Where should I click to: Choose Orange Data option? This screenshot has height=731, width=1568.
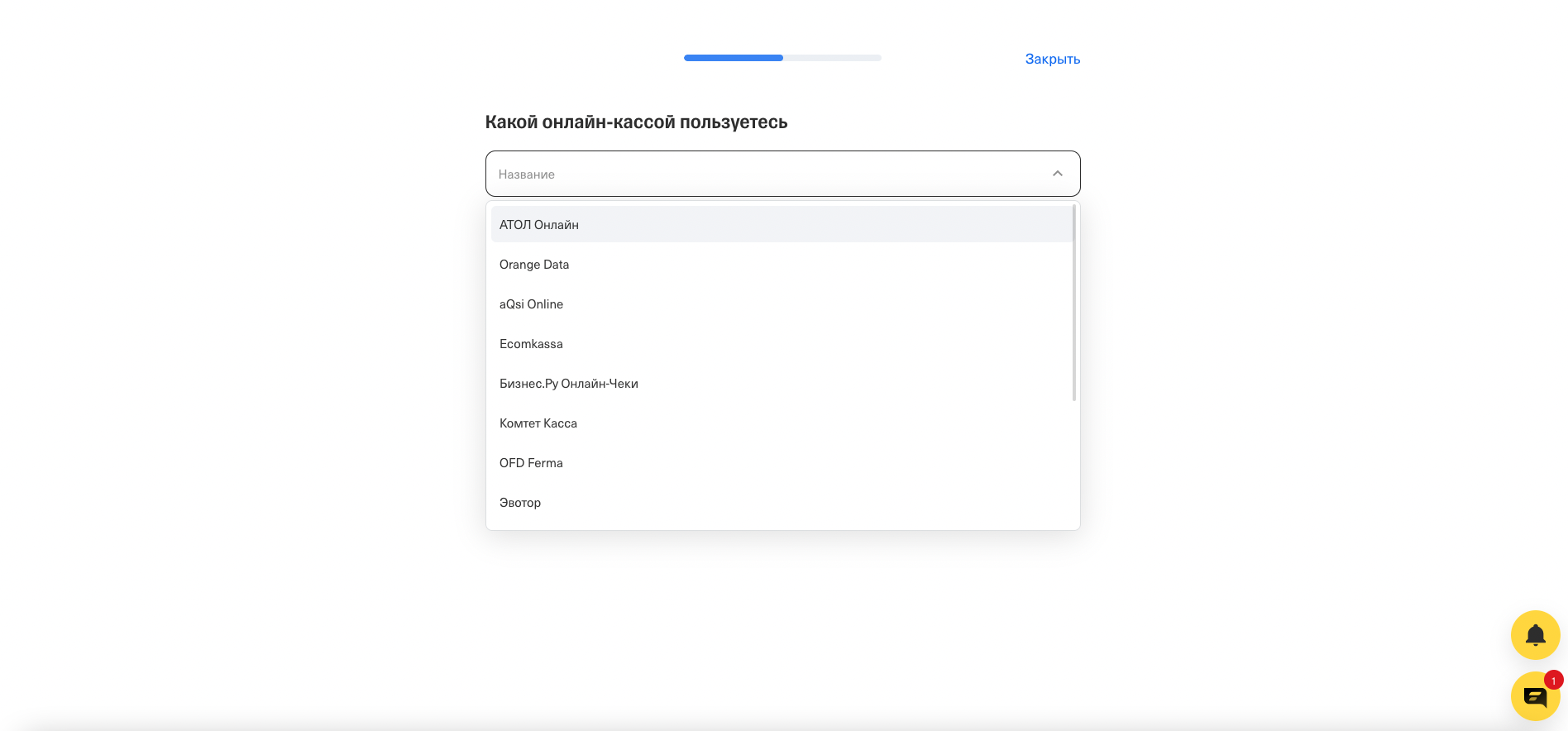click(534, 265)
